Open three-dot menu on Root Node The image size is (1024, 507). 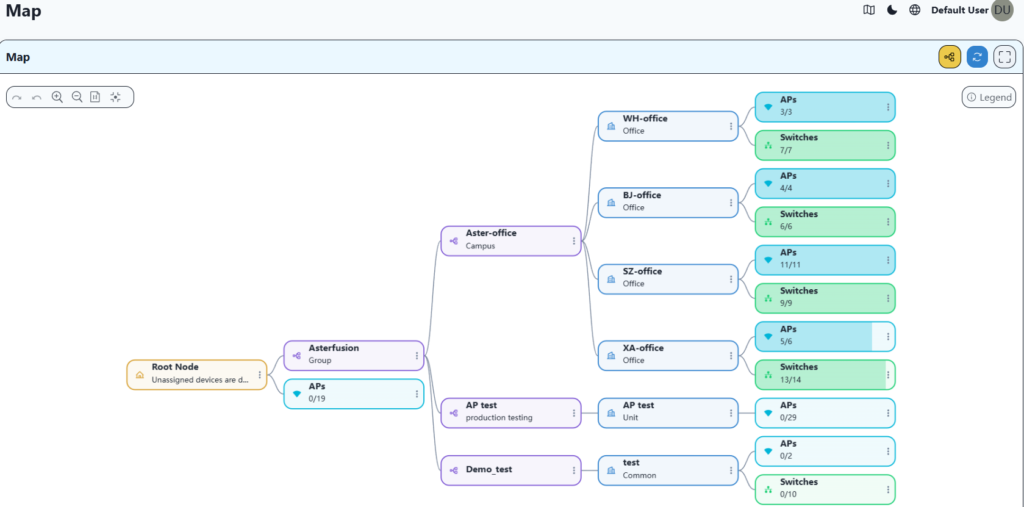pos(260,375)
